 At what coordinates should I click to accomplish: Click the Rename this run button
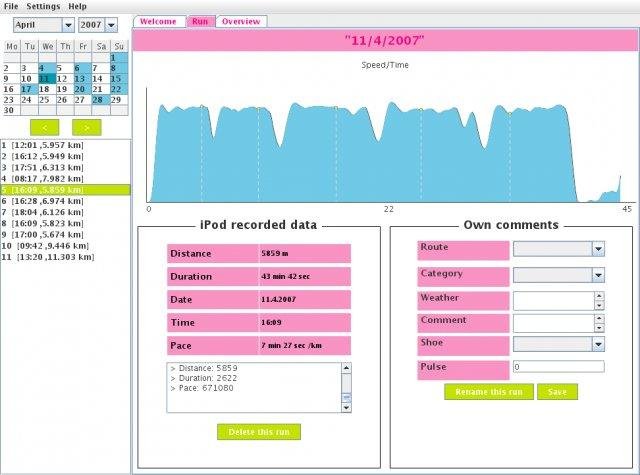tap(489, 392)
